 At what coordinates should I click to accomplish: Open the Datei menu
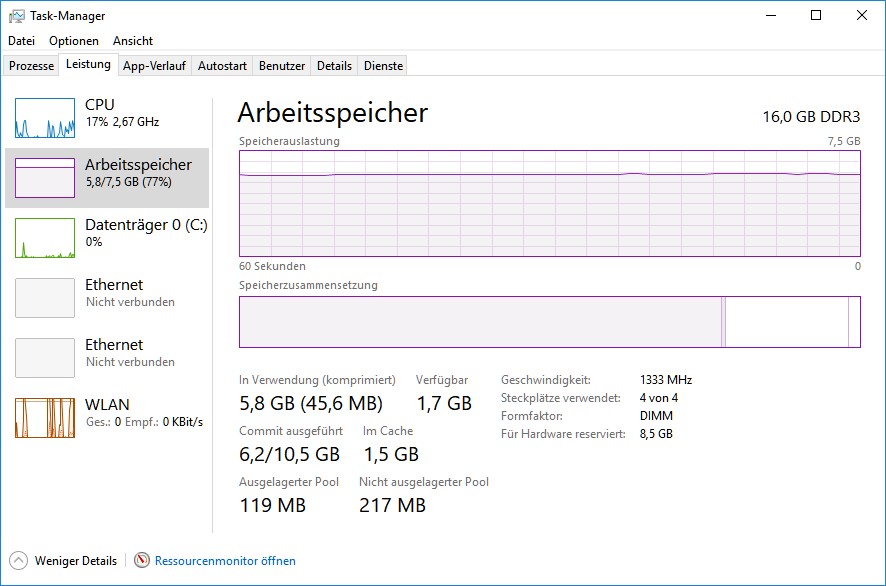coord(21,41)
